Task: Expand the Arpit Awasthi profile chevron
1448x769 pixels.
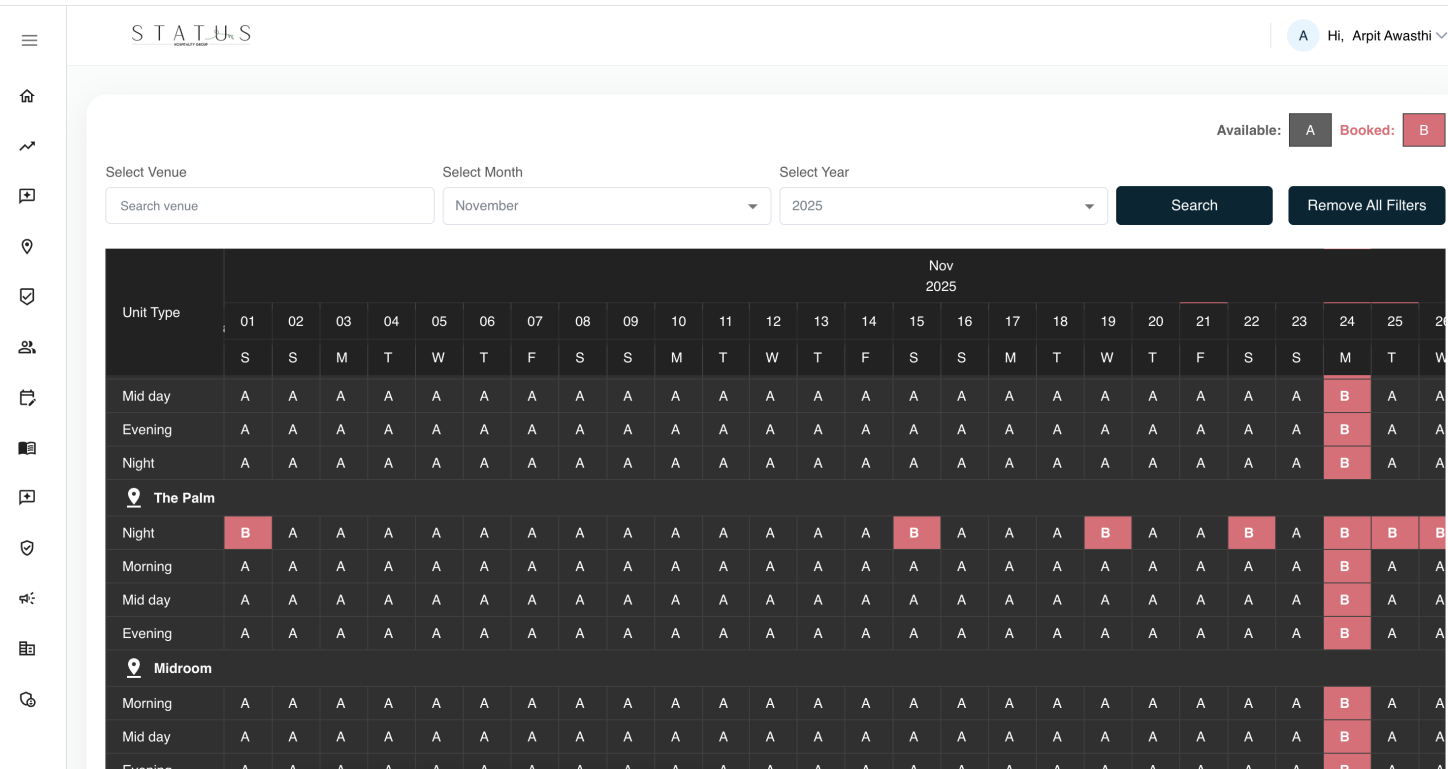Action: coord(1441,35)
